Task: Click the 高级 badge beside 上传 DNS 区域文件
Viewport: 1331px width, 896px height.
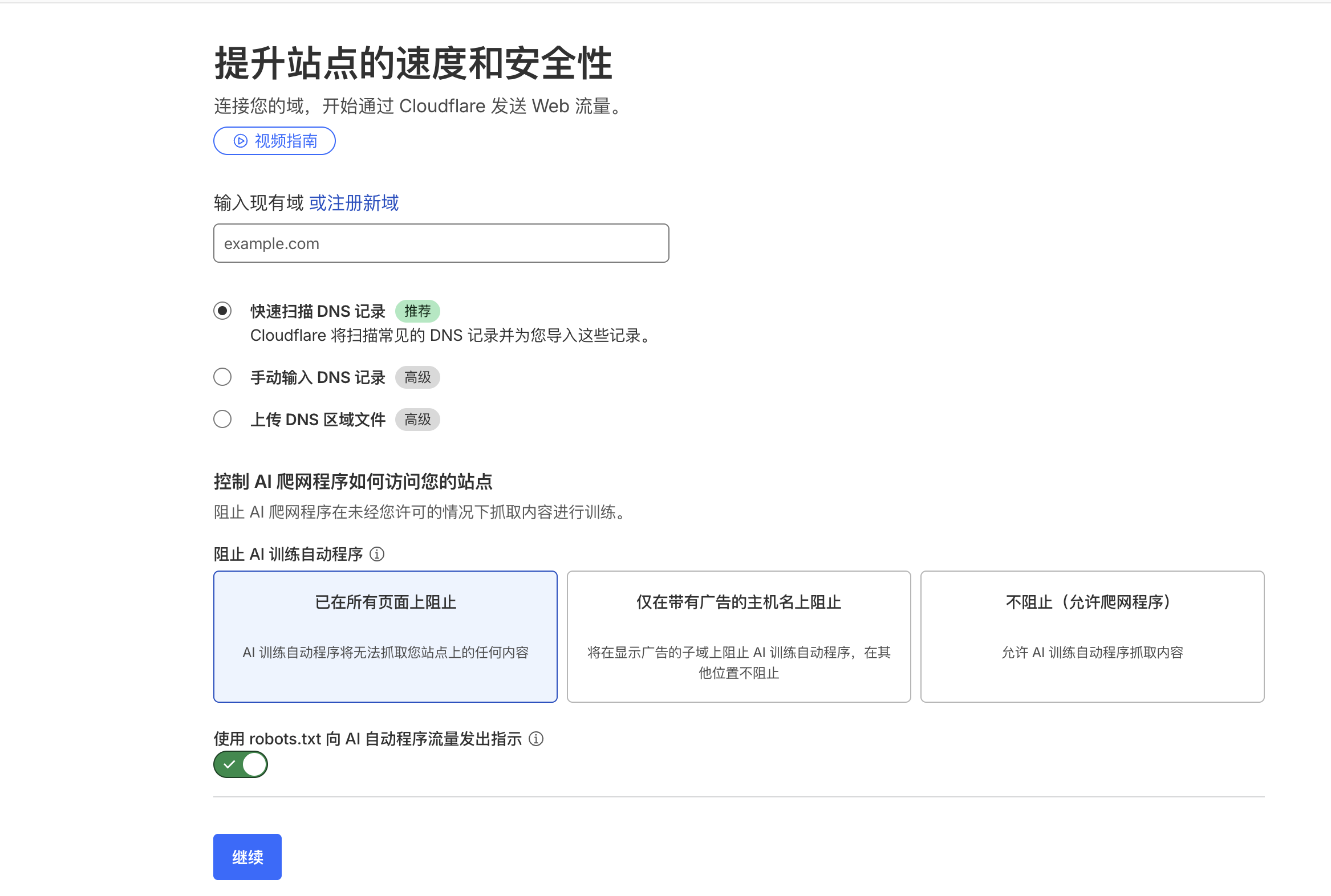Action: [x=417, y=419]
